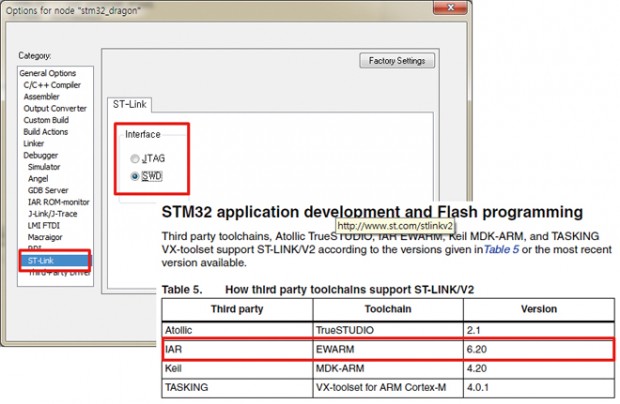Select C/C++ Compiler category
The height and width of the screenshot is (404, 620).
click(52, 85)
